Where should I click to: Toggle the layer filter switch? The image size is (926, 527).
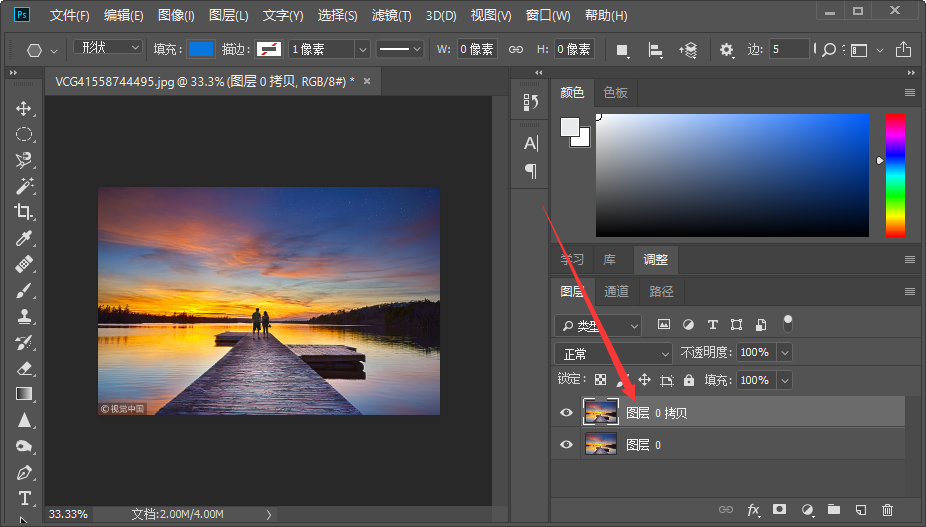point(787,323)
